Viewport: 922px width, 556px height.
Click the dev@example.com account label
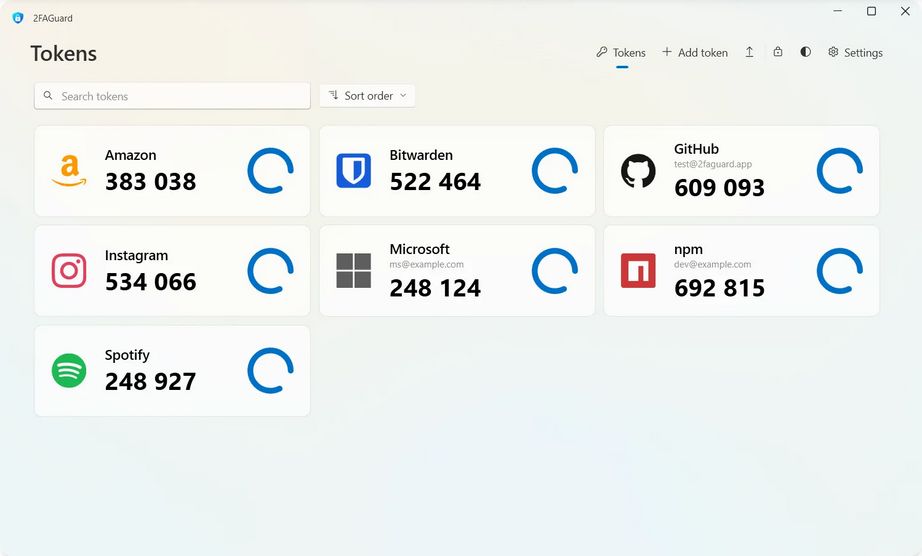click(712, 264)
